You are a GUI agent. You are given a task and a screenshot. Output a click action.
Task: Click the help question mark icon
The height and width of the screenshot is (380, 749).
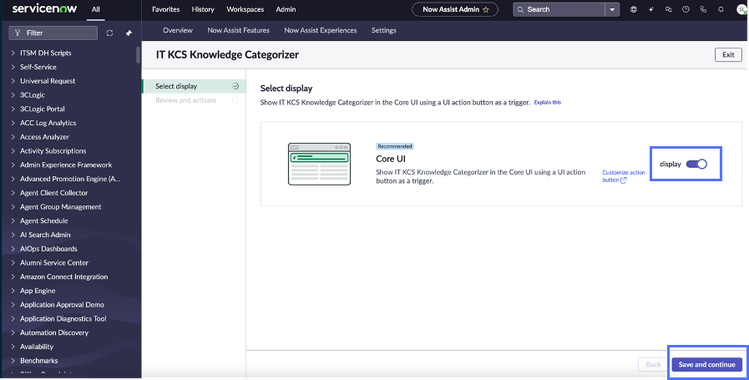click(x=685, y=10)
